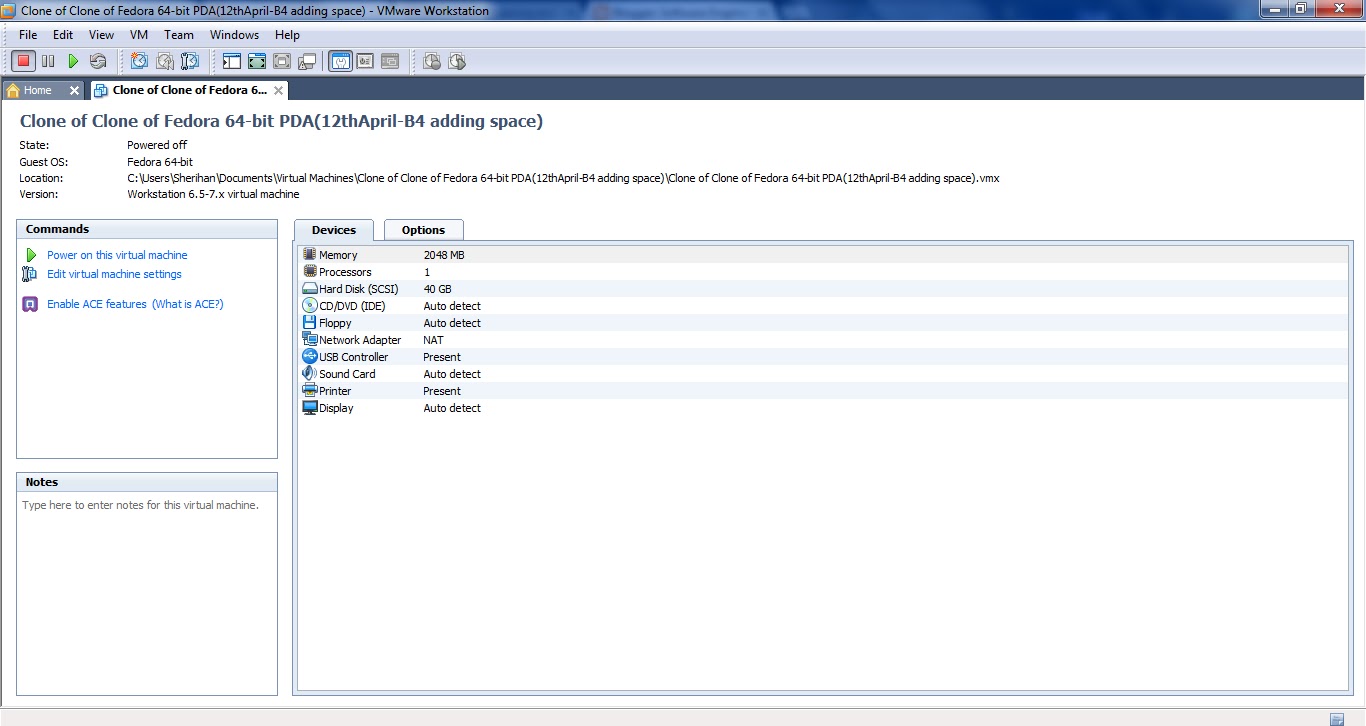Click the Reset virtual machine toolbar icon
This screenshot has width=1366, height=726.
point(98,61)
